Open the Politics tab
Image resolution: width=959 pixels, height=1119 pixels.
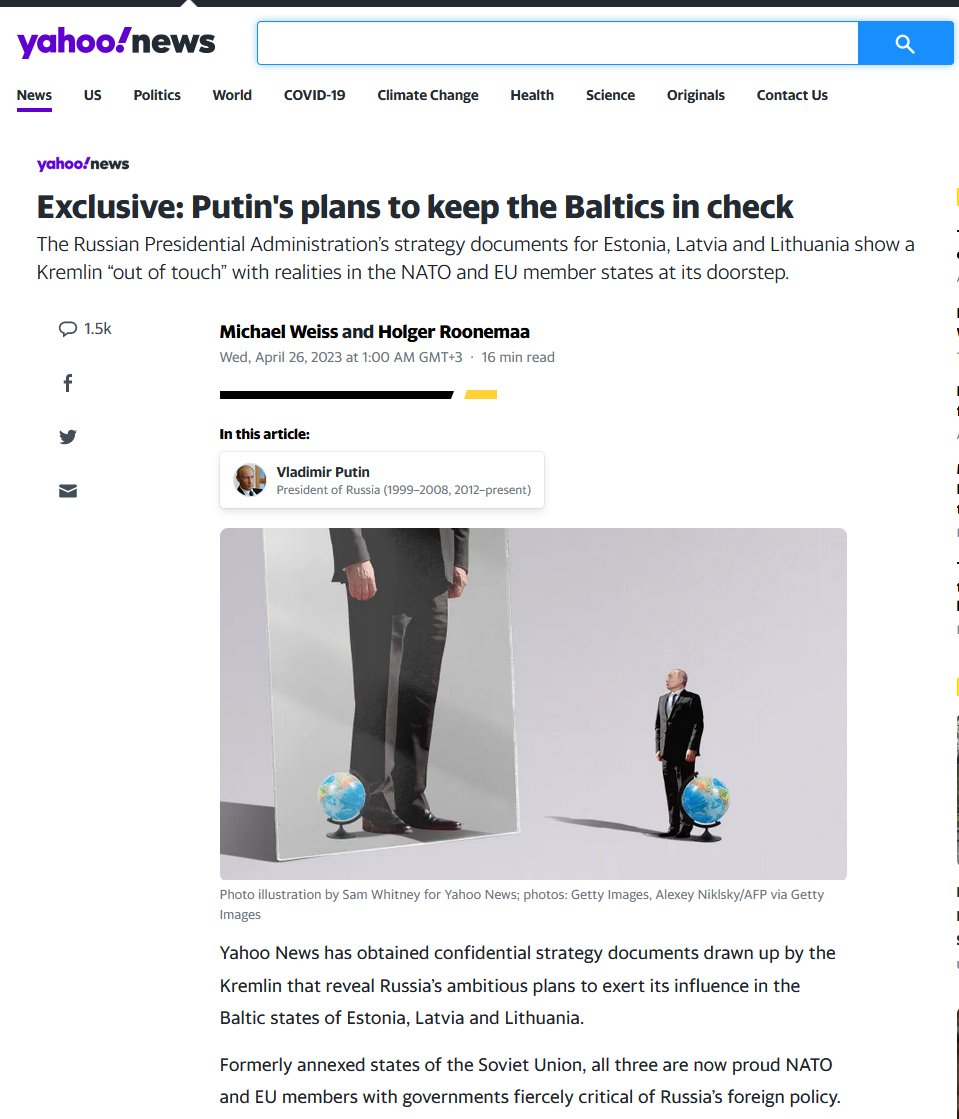tap(157, 95)
